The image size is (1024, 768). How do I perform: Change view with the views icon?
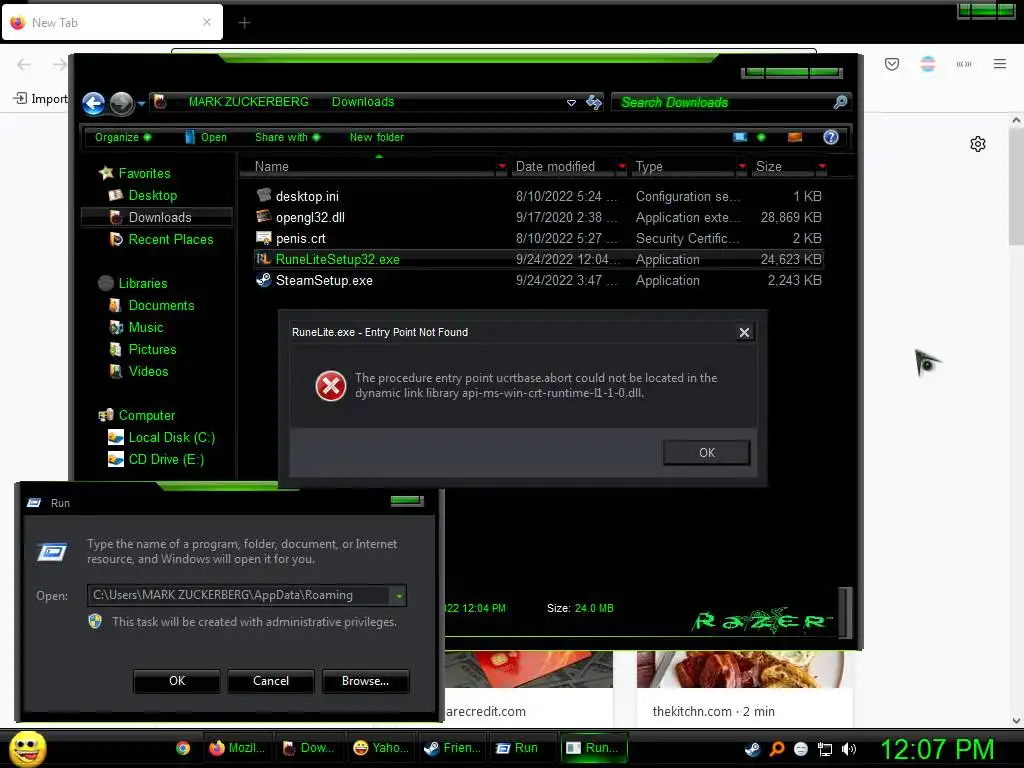[x=740, y=137]
